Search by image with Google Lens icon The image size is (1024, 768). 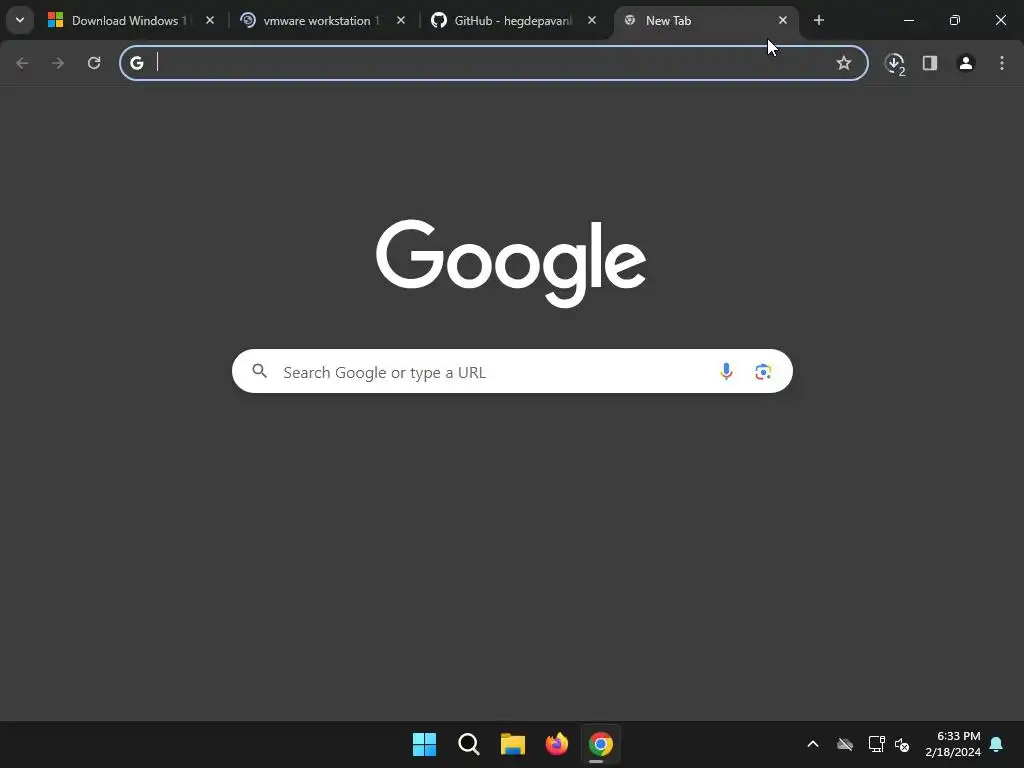click(763, 371)
